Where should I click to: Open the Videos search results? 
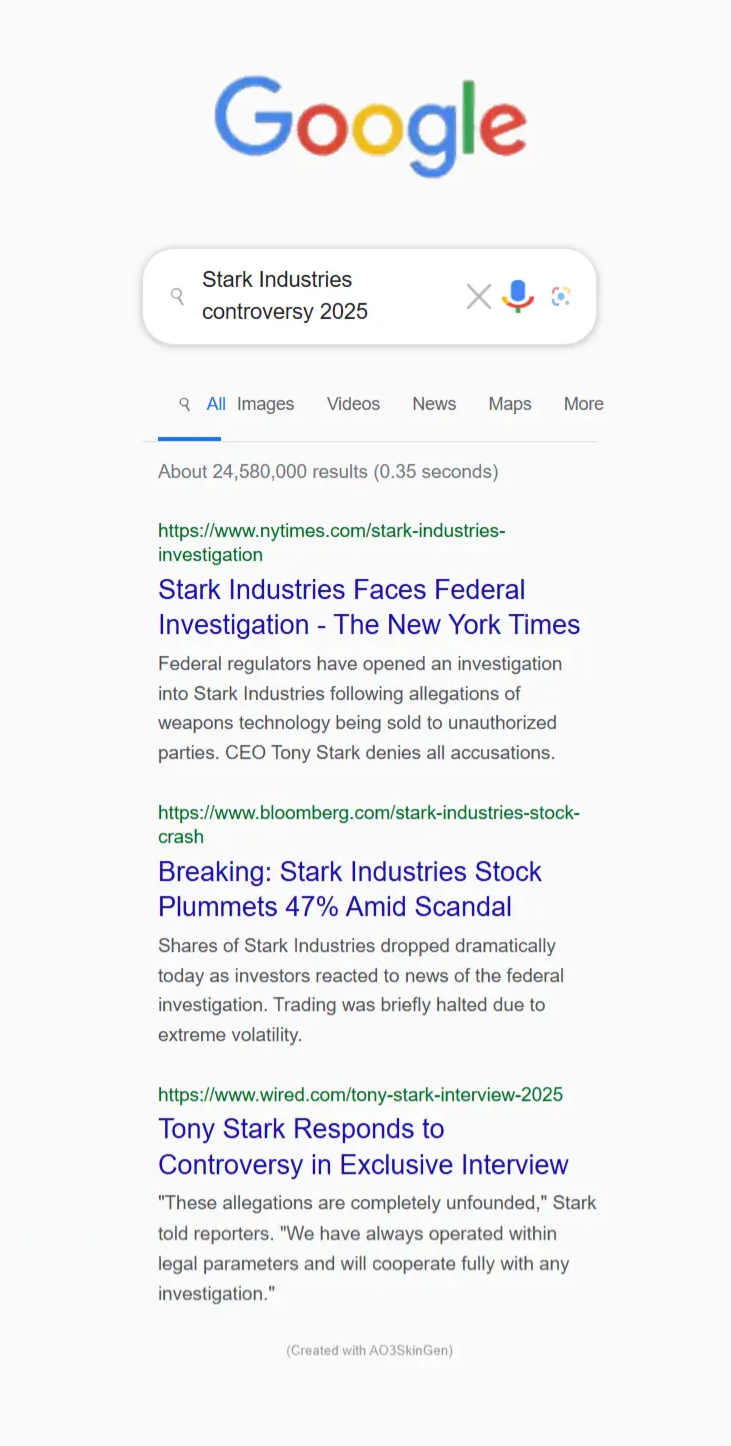[353, 404]
